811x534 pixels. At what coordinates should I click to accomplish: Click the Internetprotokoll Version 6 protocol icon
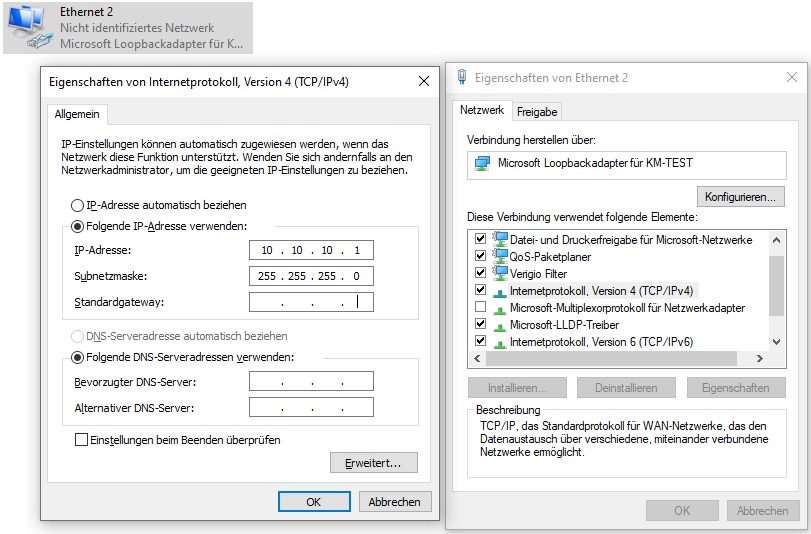(500, 344)
